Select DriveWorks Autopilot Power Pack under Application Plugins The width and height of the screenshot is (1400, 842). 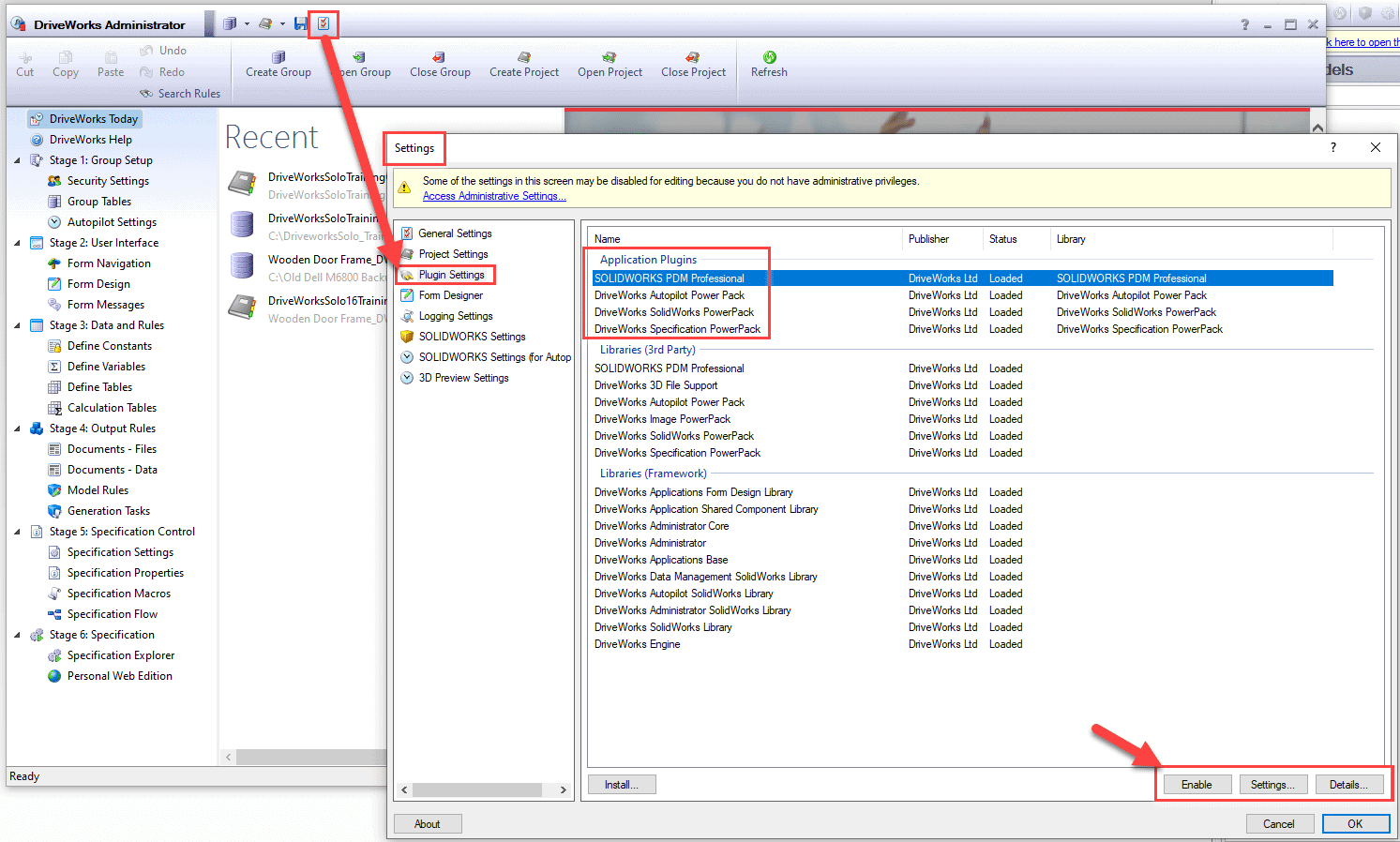[x=963, y=295]
